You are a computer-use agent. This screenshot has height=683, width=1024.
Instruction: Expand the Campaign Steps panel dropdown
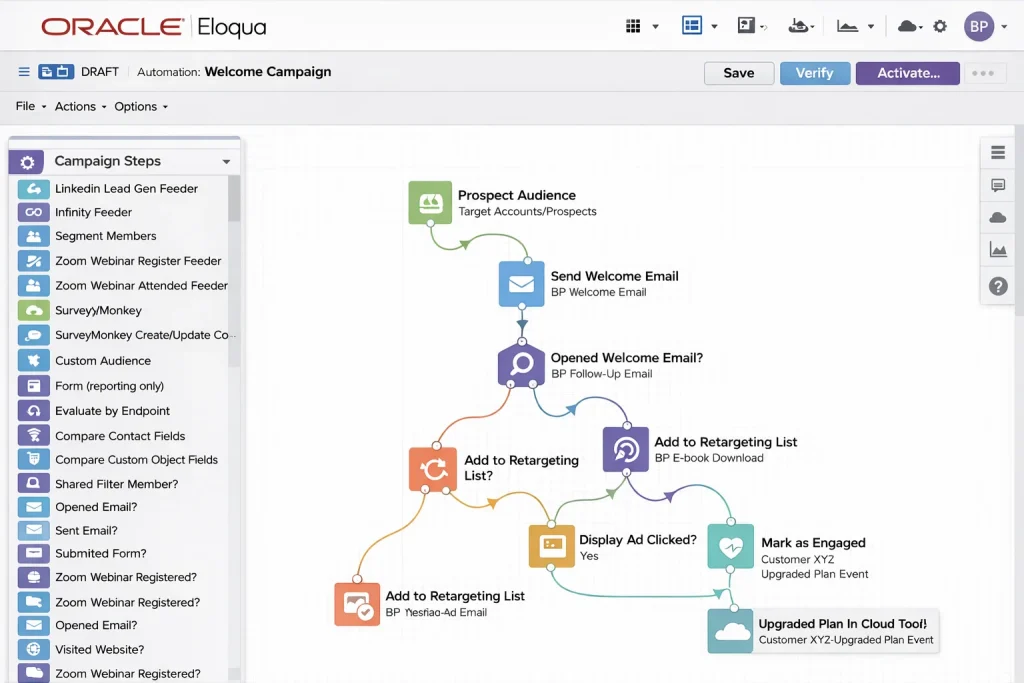(226, 162)
